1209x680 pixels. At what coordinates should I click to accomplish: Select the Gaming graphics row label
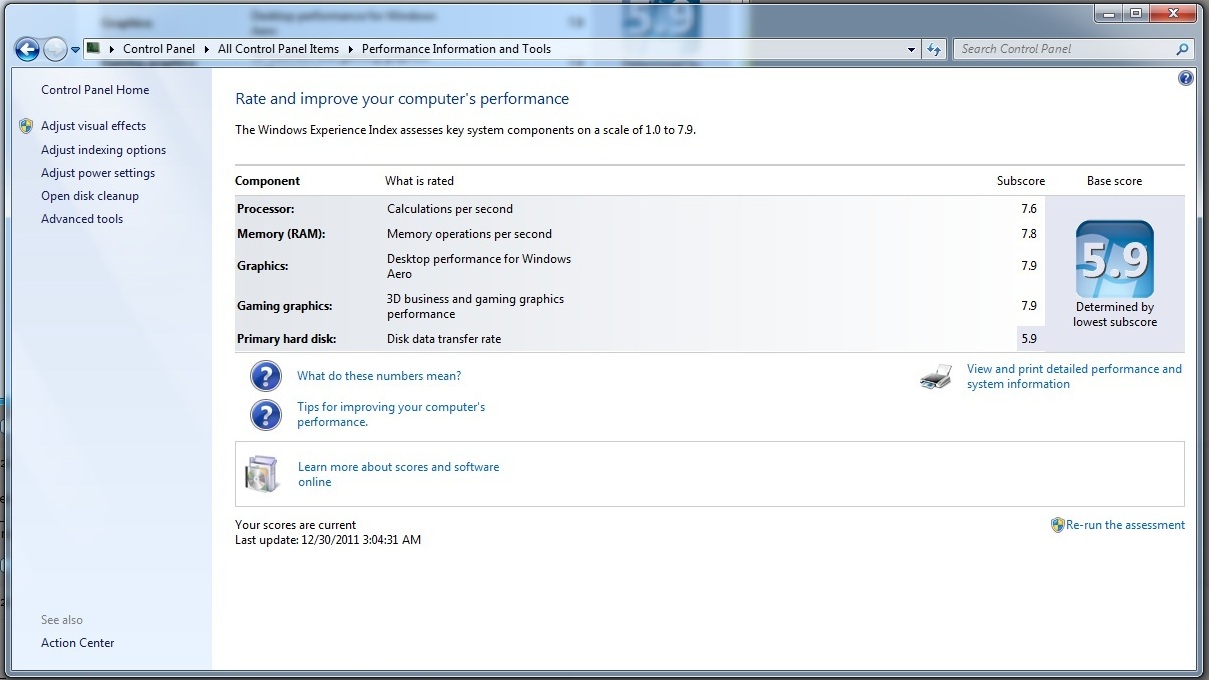coord(284,306)
